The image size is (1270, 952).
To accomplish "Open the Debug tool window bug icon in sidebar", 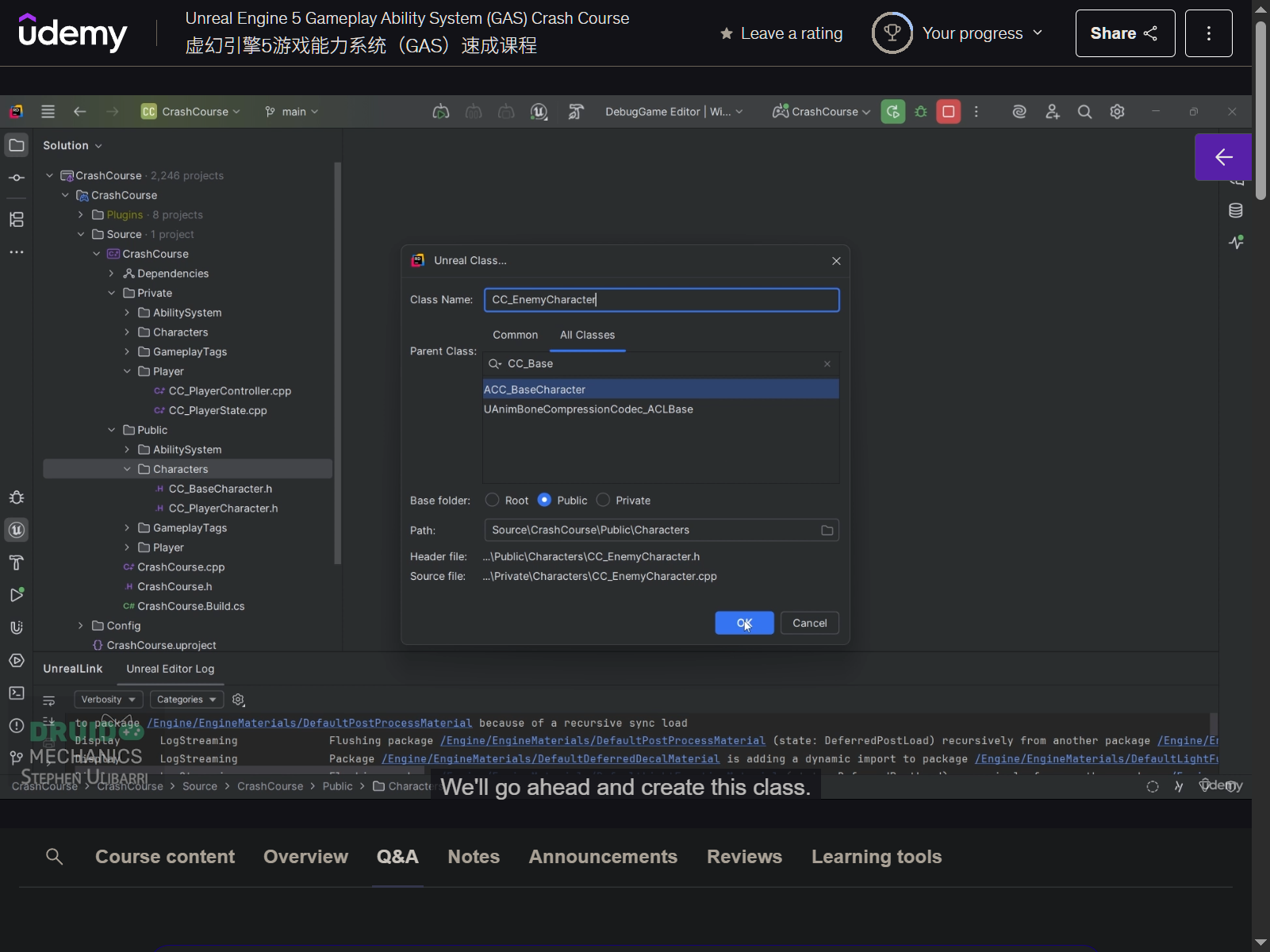I will (x=17, y=497).
